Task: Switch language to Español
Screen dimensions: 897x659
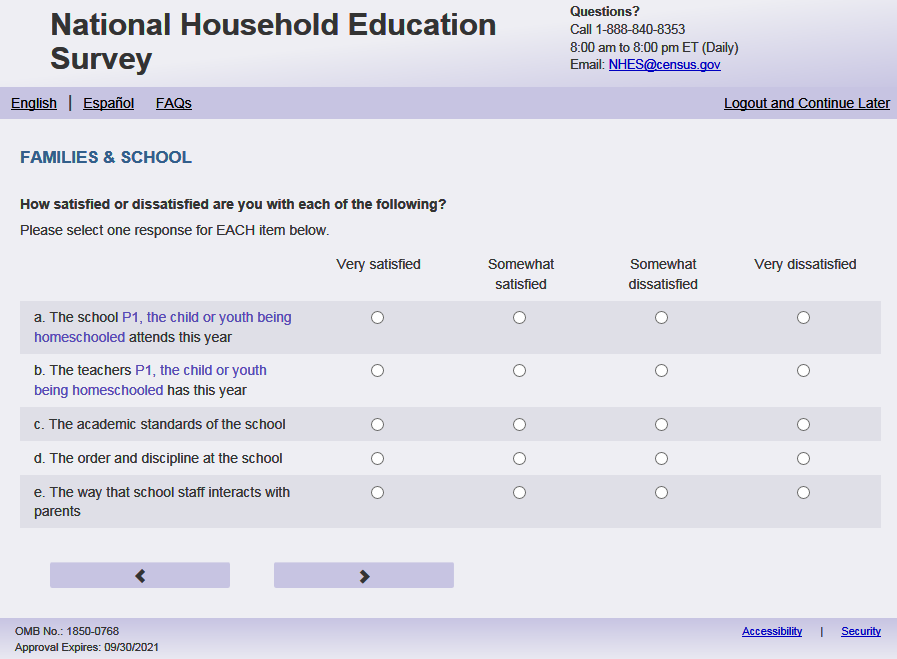Action: pos(108,103)
